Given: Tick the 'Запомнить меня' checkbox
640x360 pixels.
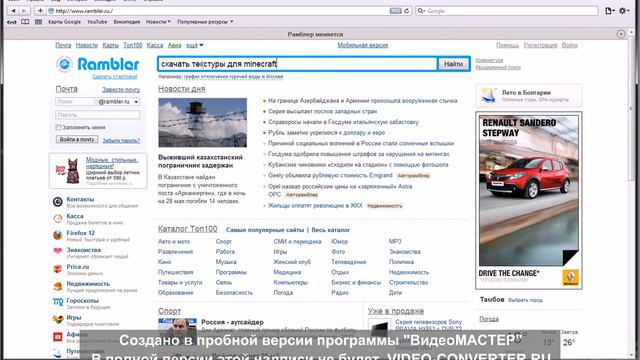Looking at the screenshot, I should click(x=58, y=127).
